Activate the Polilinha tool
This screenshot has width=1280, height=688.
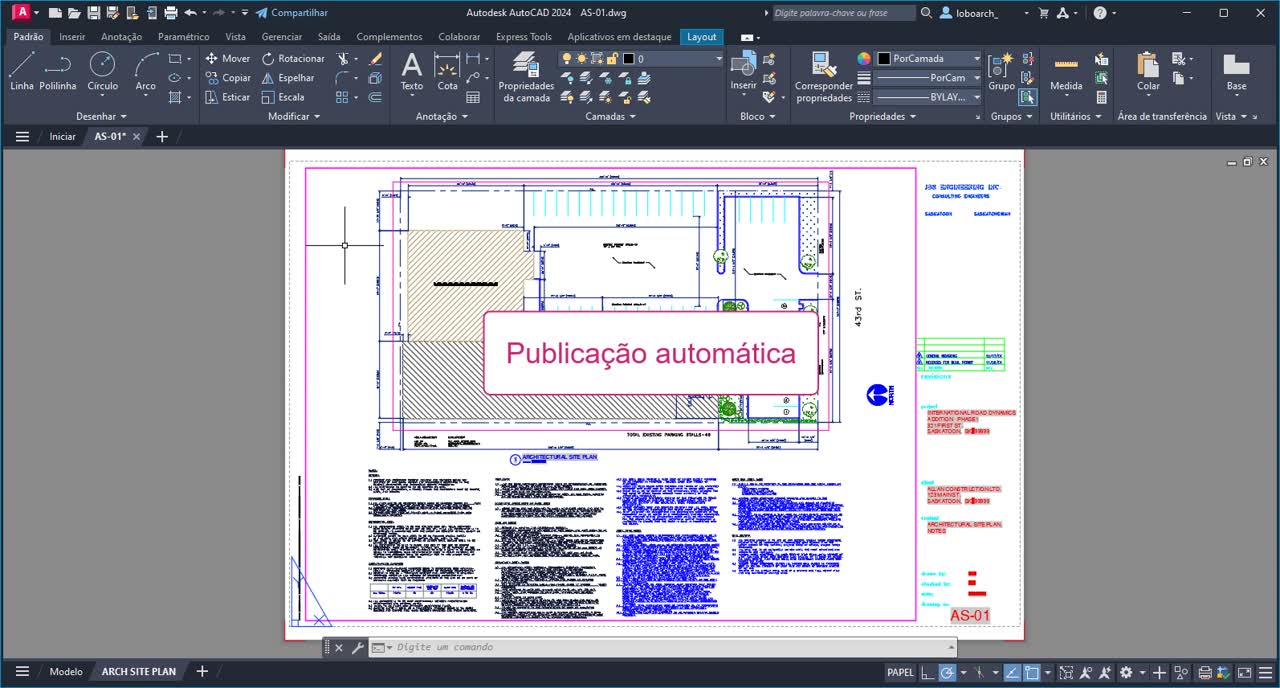[57, 75]
